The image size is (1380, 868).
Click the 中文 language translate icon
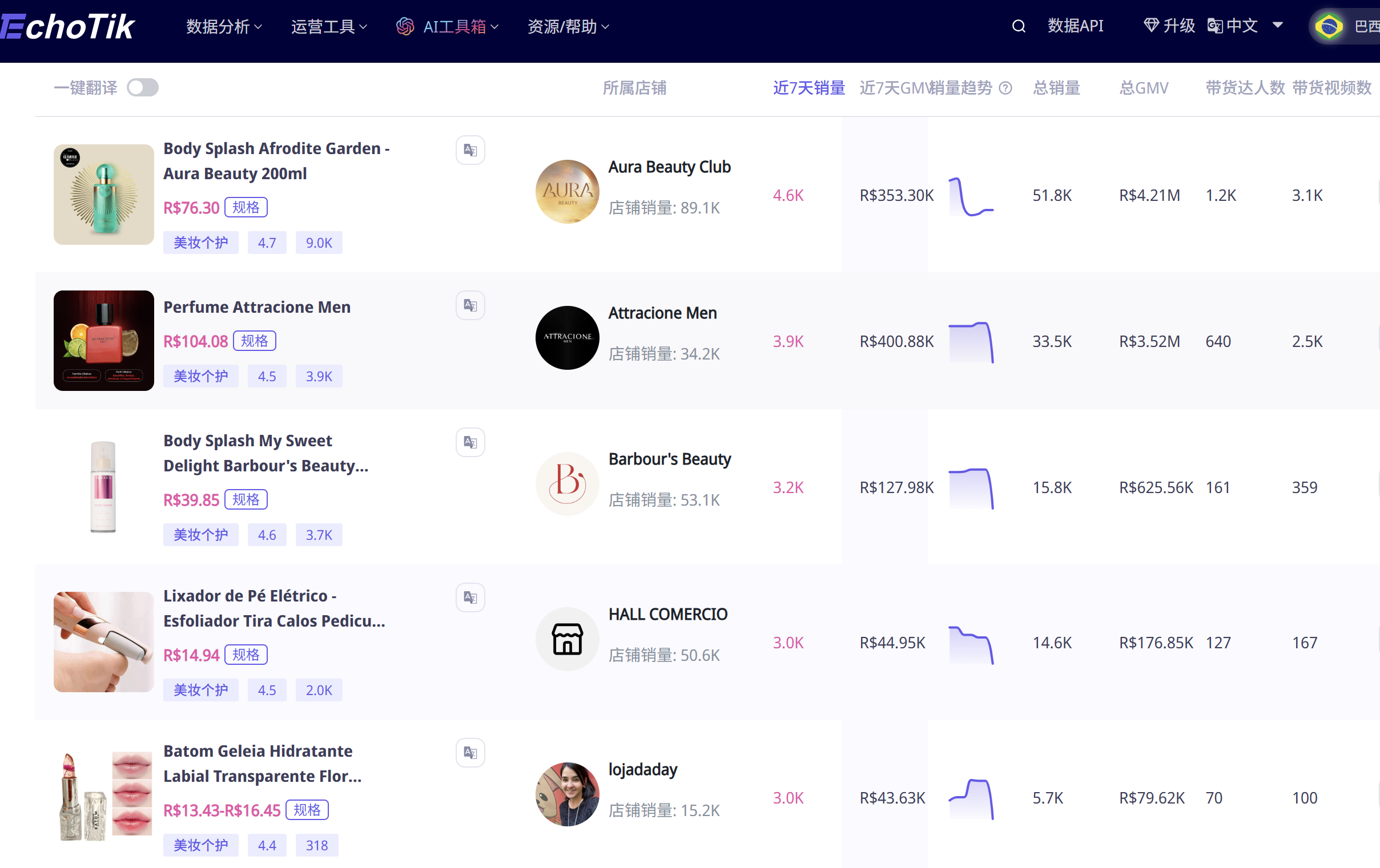click(1214, 26)
